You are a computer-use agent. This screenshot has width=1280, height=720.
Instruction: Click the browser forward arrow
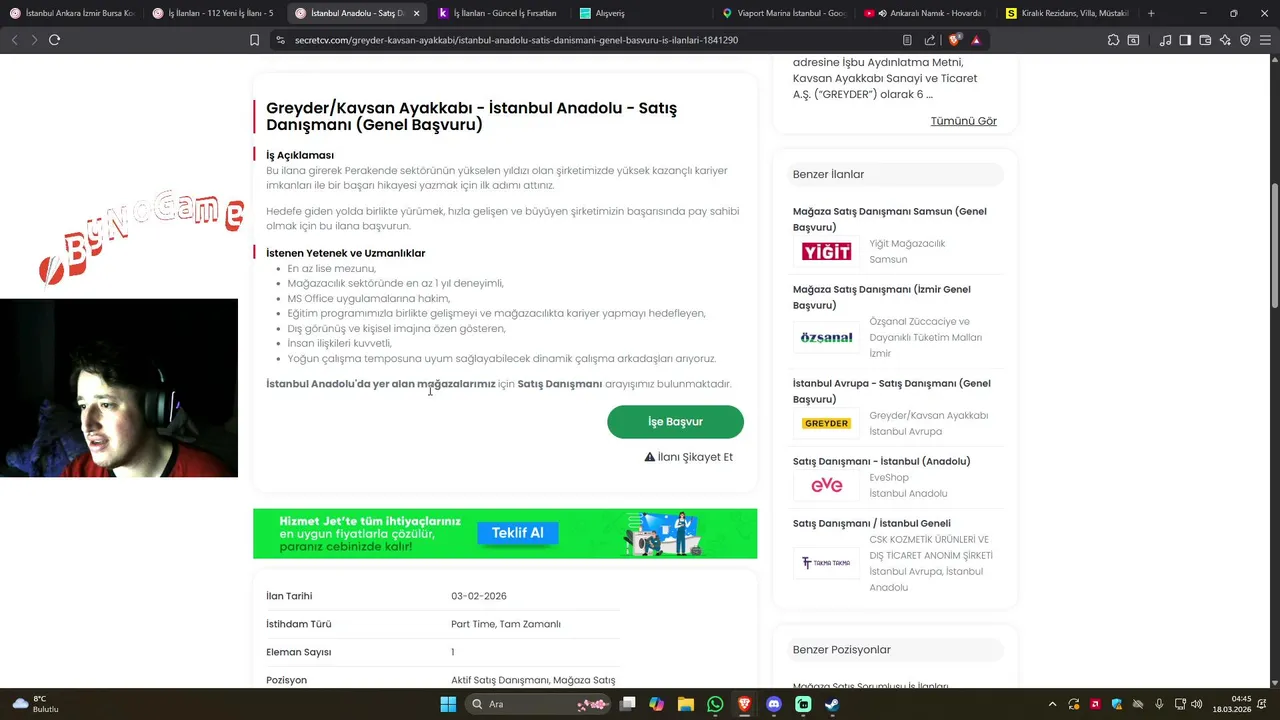[x=34, y=40]
